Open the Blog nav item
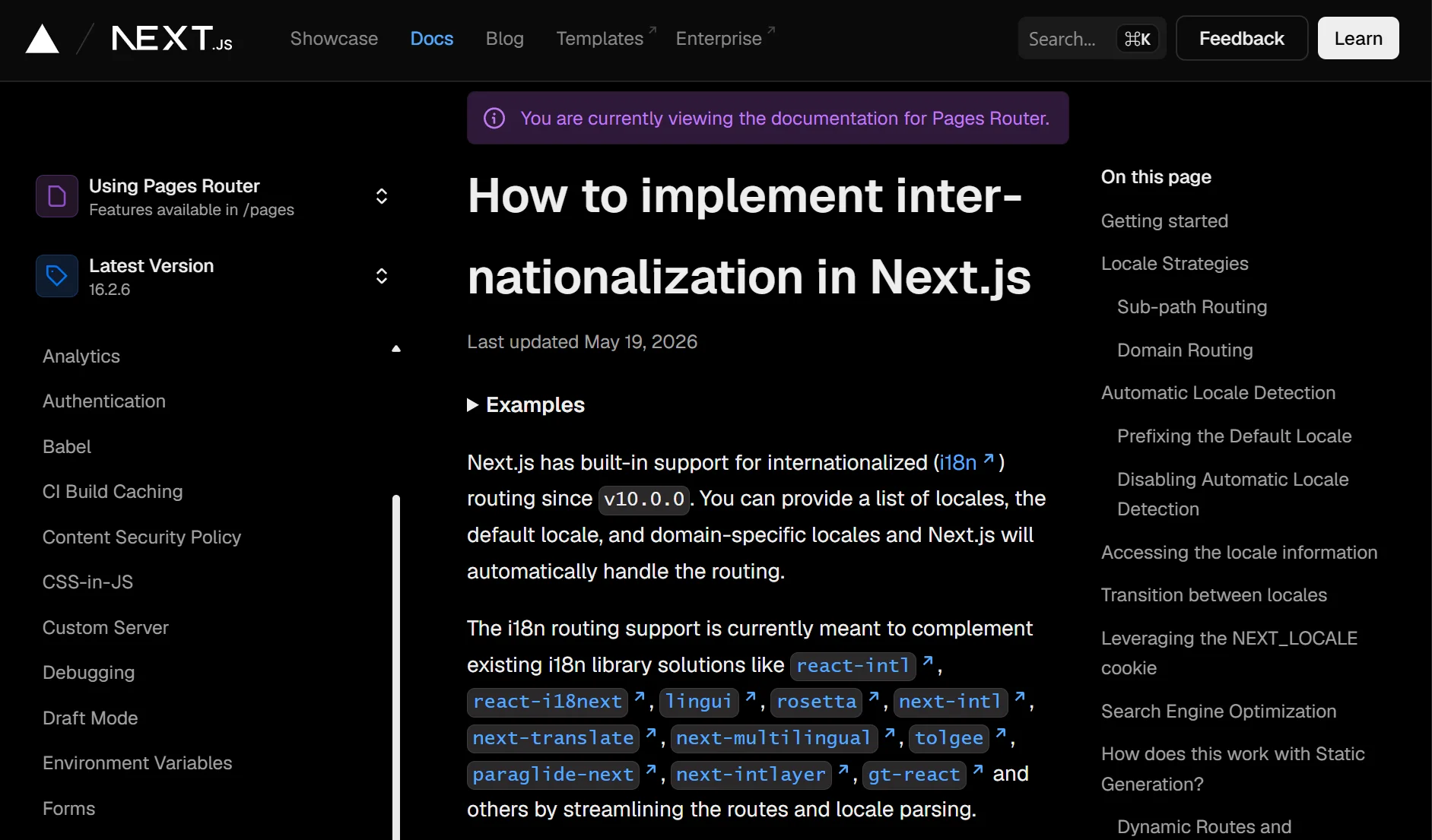 pos(505,39)
